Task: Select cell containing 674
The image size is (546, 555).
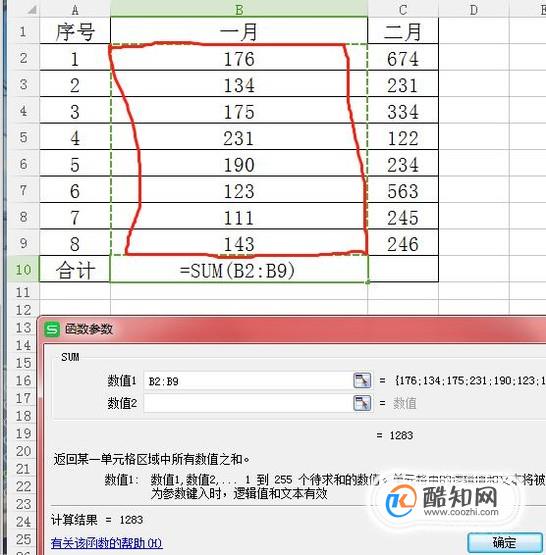Action: pyautogui.click(x=403, y=58)
